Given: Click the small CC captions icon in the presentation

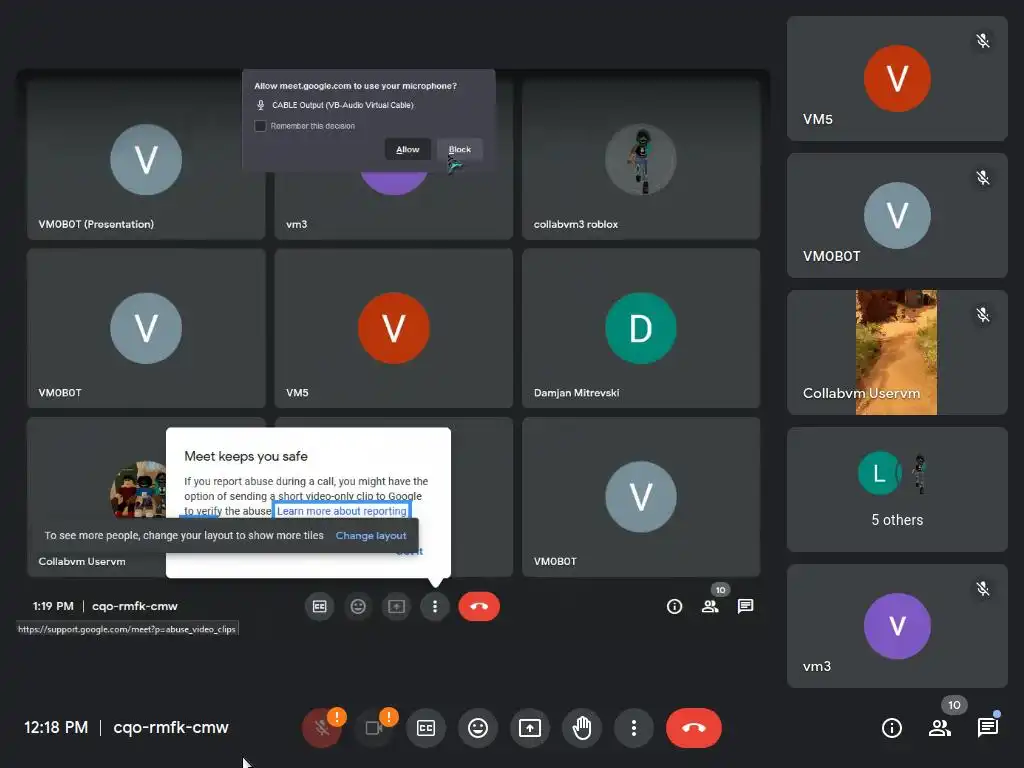Looking at the screenshot, I should coord(319,606).
